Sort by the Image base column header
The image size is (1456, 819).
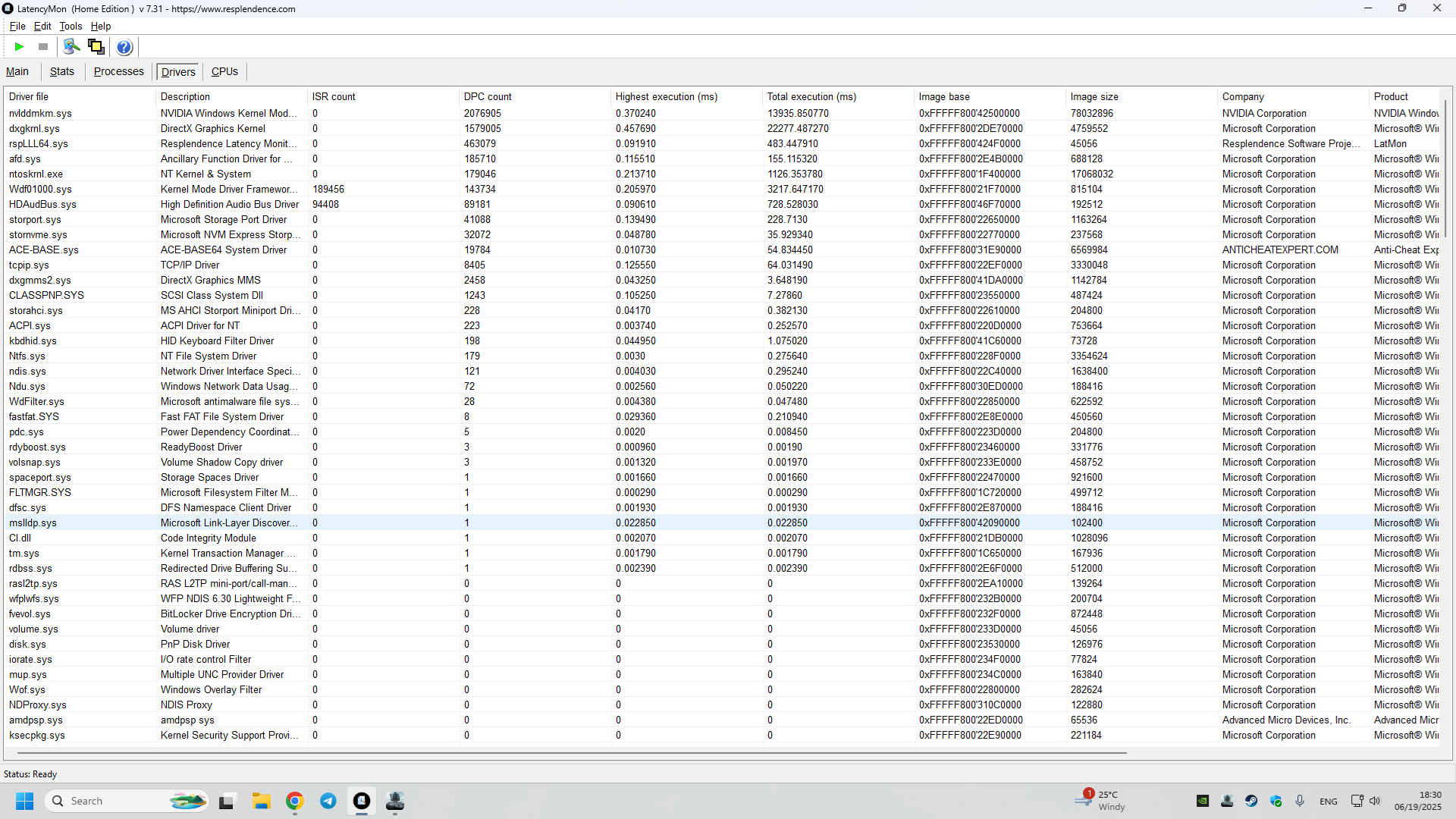click(x=990, y=96)
